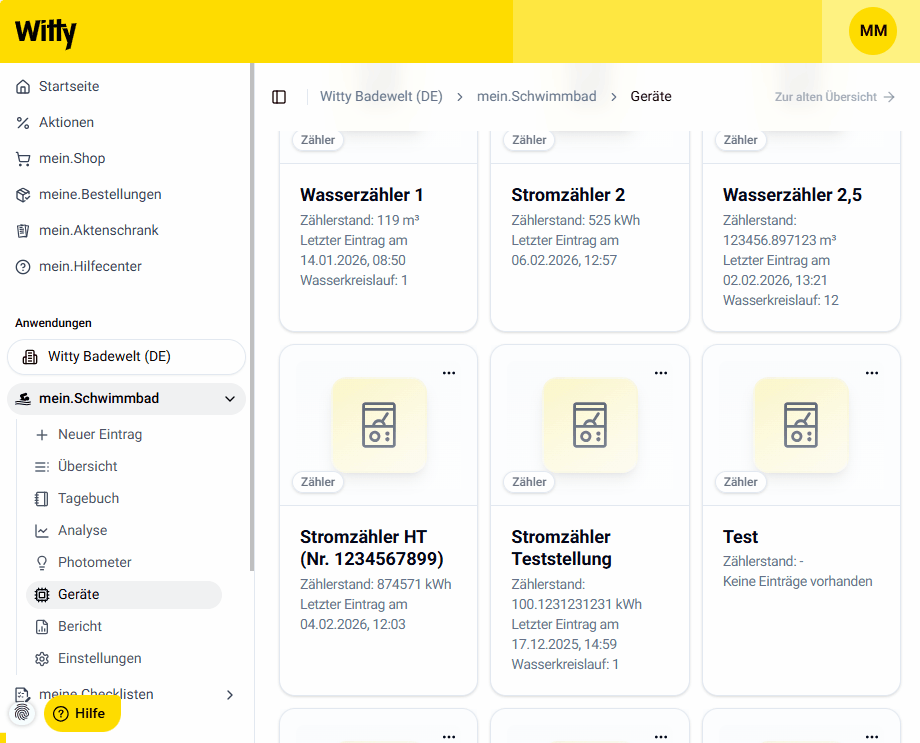This screenshot has height=743, width=920.
Task: Click the meter icon of Stromzähler Teststellung
Action: click(590, 425)
